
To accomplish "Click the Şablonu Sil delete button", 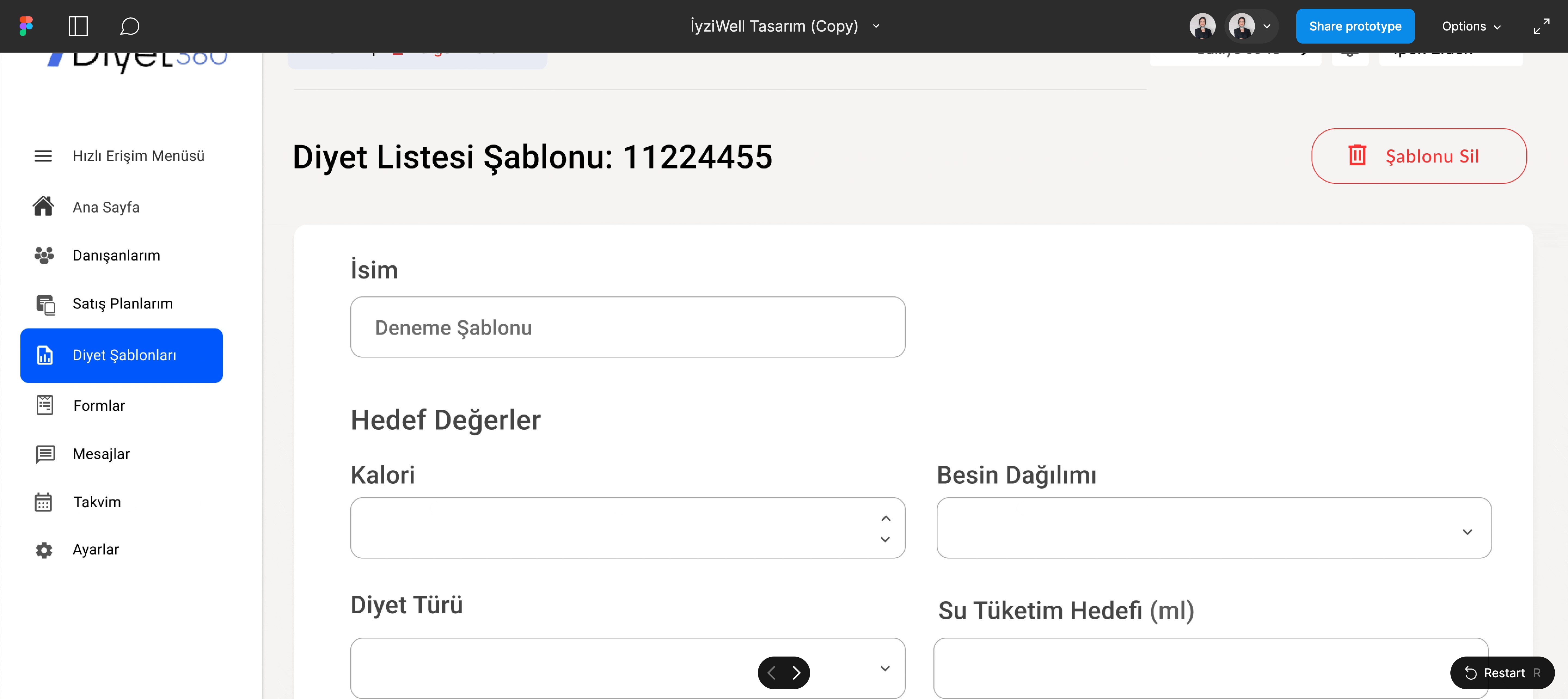I will (1418, 156).
